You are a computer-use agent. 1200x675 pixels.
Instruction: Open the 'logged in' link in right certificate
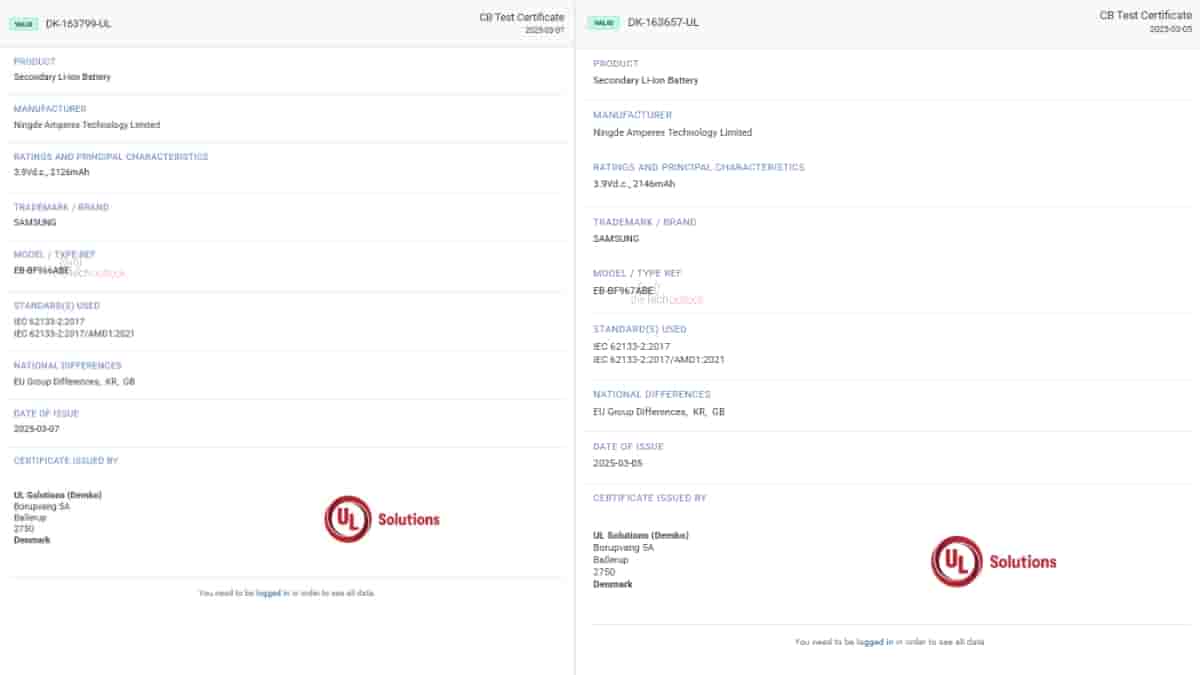pos(875,642)
